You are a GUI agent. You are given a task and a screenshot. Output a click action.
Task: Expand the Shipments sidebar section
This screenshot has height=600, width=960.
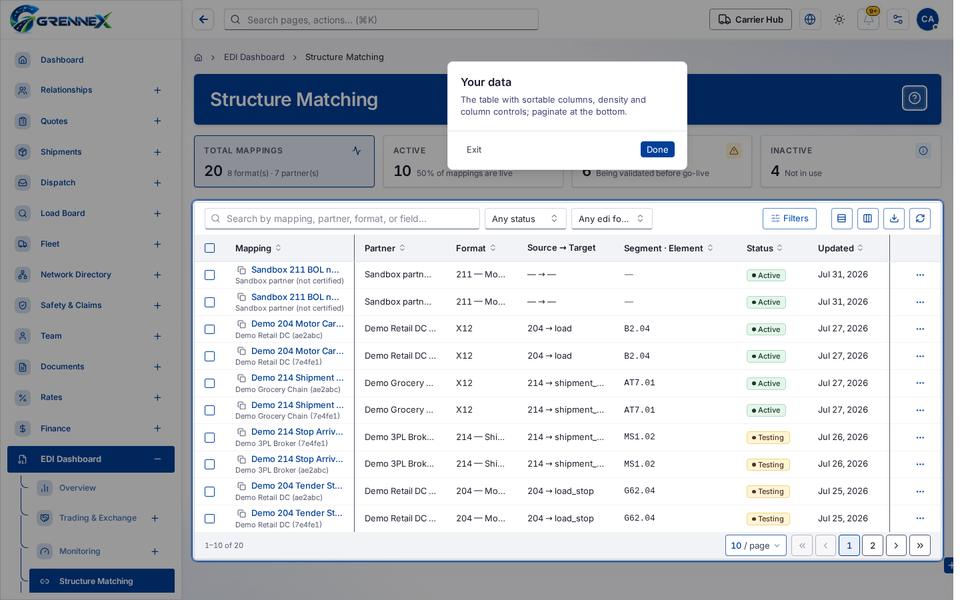[x=157, y=152]
